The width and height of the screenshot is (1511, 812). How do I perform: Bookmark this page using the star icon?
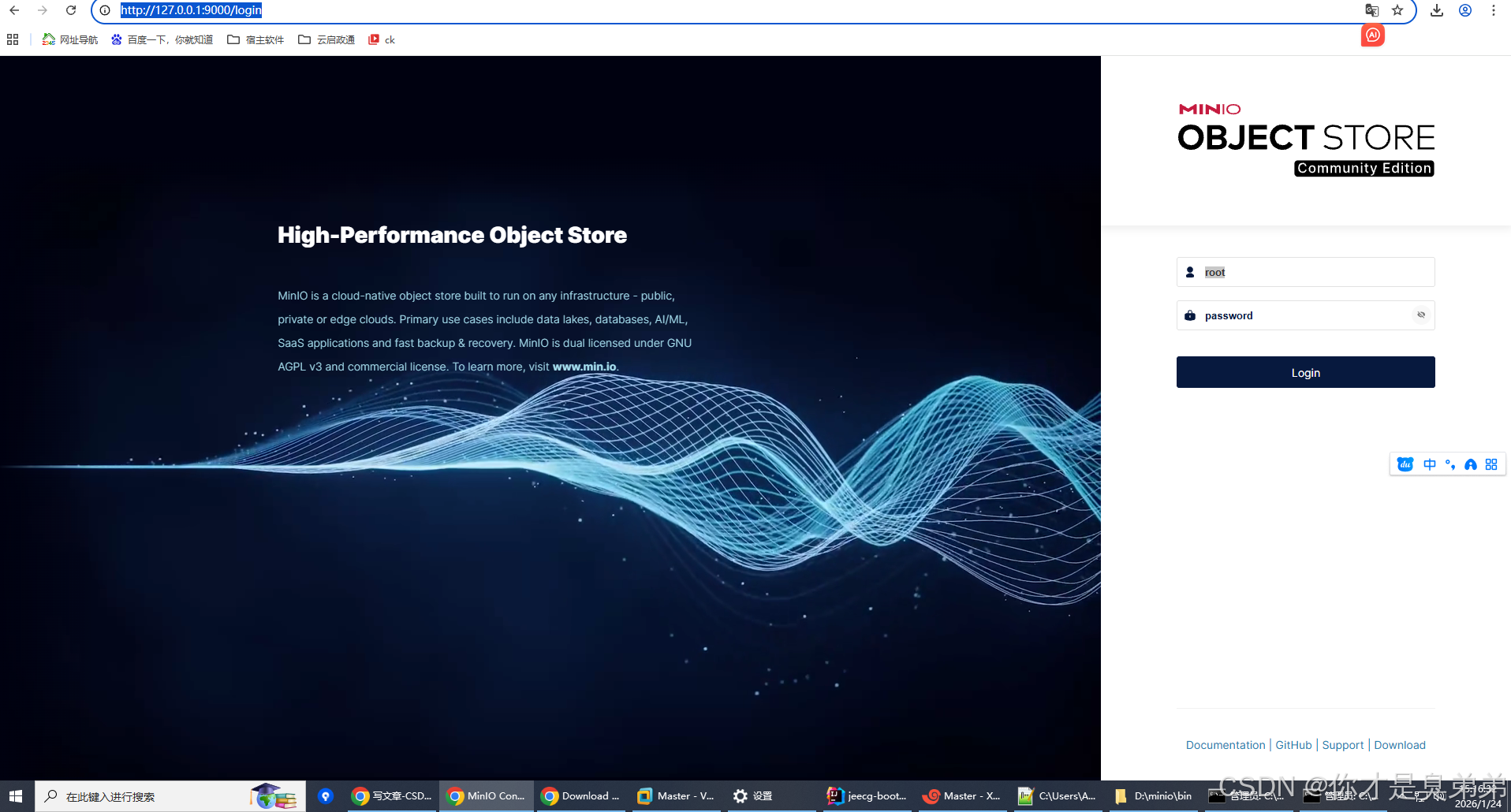1398,10
